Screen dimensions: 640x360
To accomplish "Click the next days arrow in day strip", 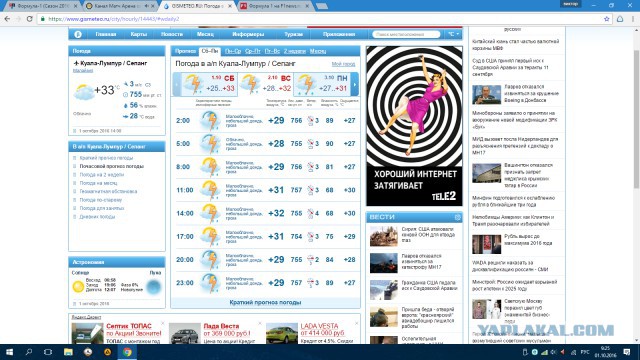I will (355, 84).
